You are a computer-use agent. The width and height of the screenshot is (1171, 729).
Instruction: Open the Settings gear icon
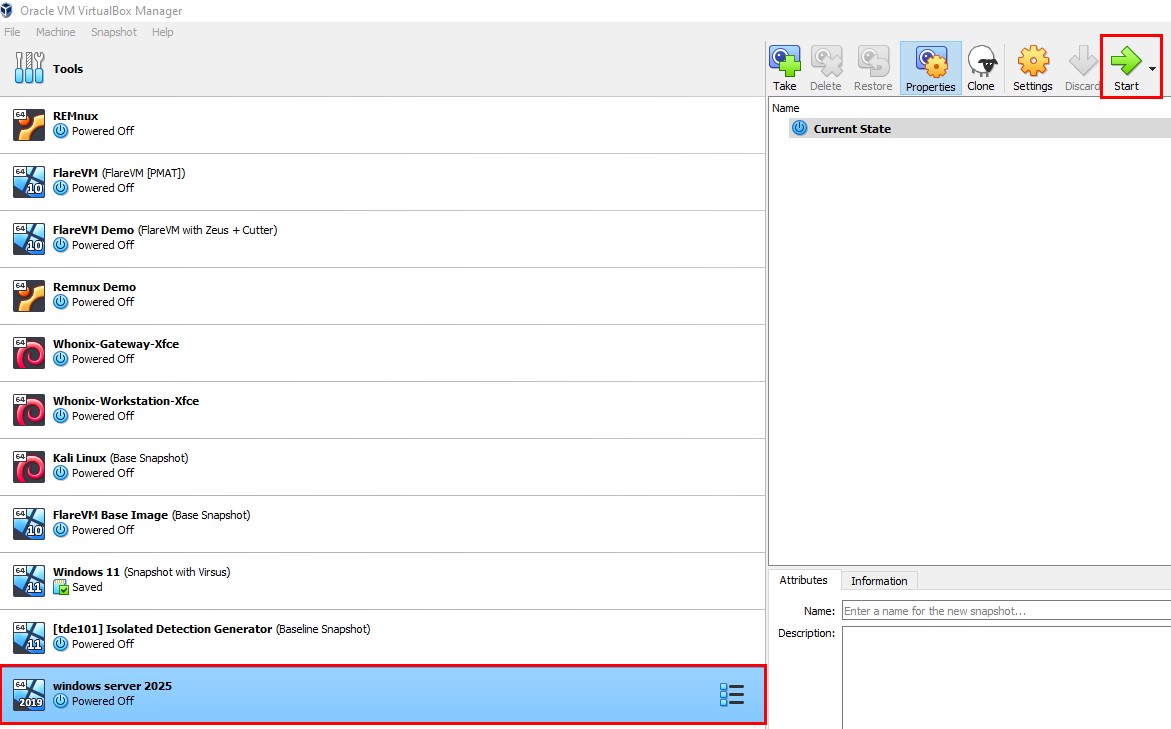[x=1032, y=62]
